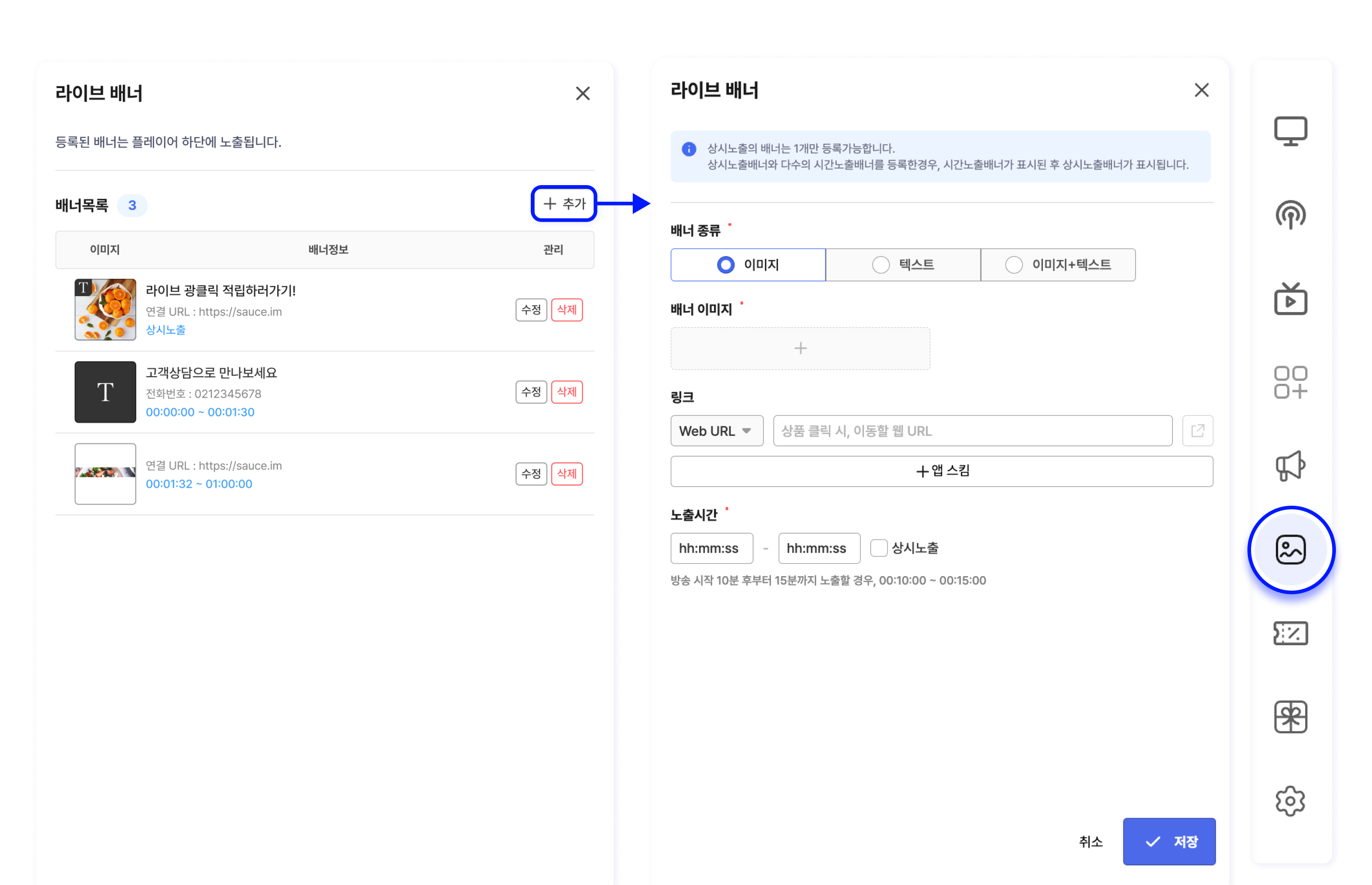Click the 취소 cancel button
This screenshot has height=885, width=1372.
tap(1090, 841)
